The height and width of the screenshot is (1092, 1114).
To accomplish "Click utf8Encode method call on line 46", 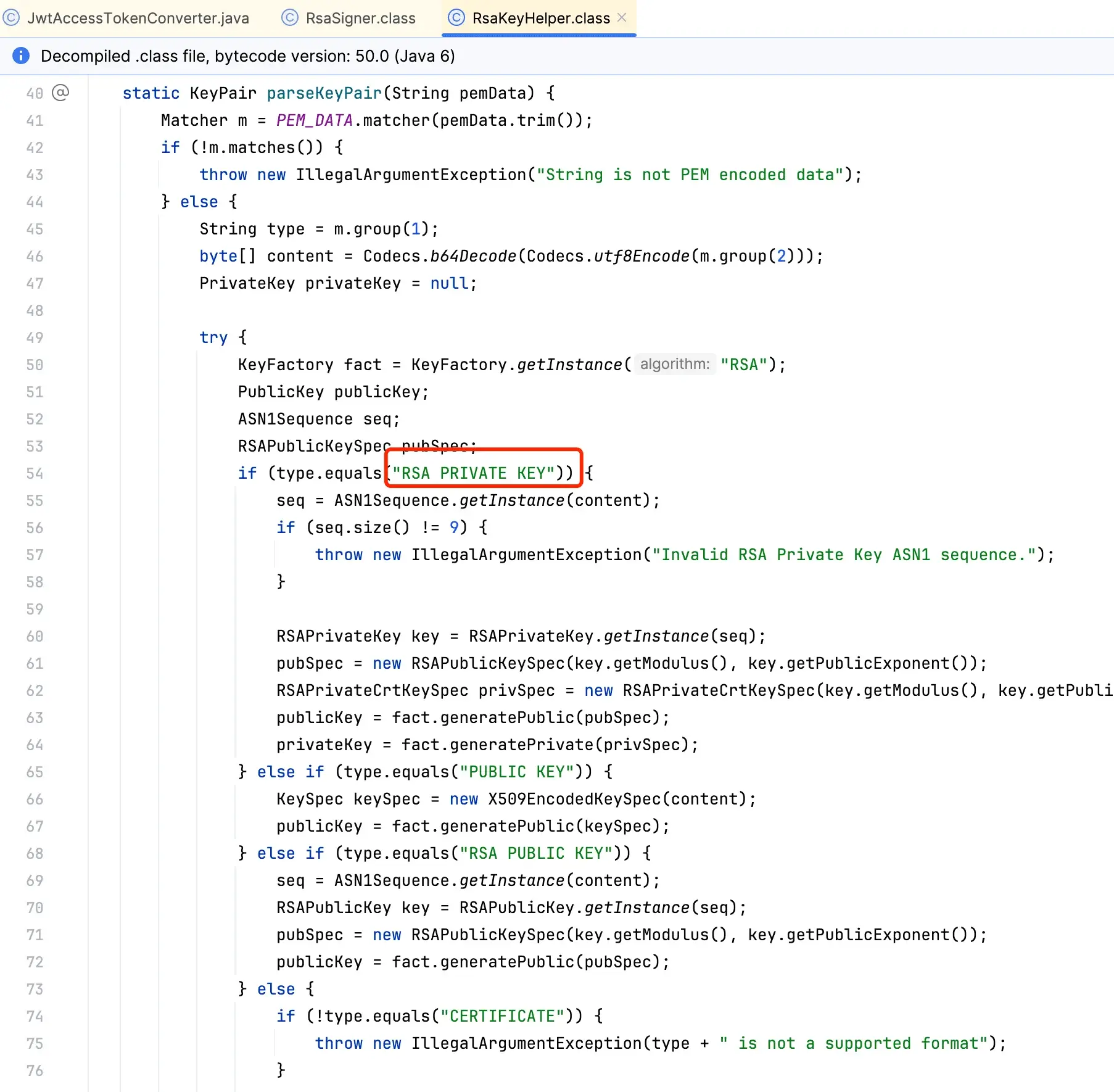I will pyautogui.click(x=642, y=256).
